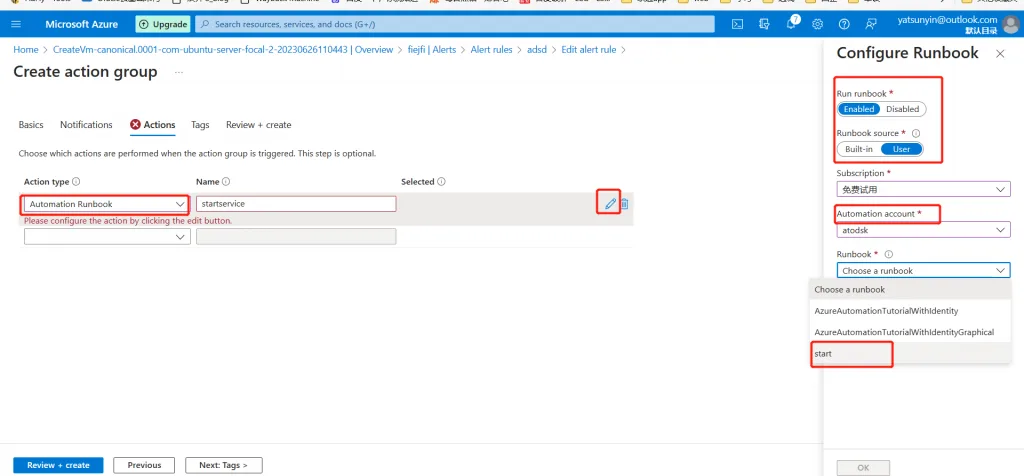The height and width of the screenshot is (476, 1024).
Task: Click the account avatar picture
Action: 1011,24
